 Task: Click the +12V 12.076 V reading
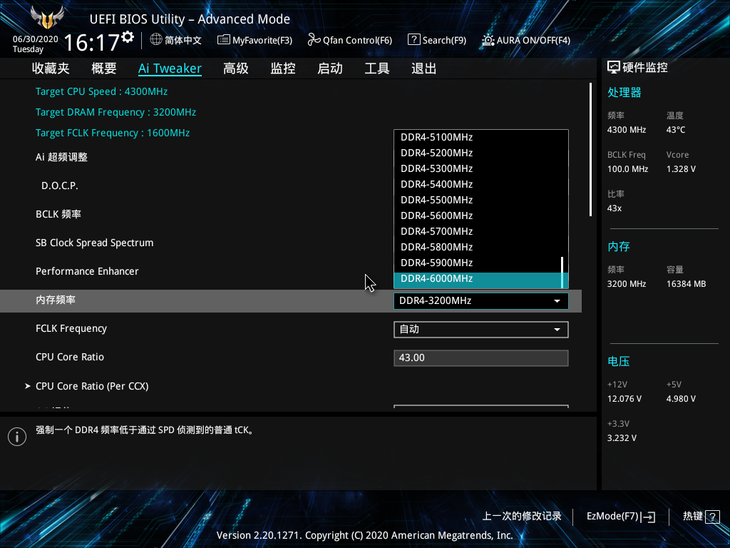coord(624,399)
